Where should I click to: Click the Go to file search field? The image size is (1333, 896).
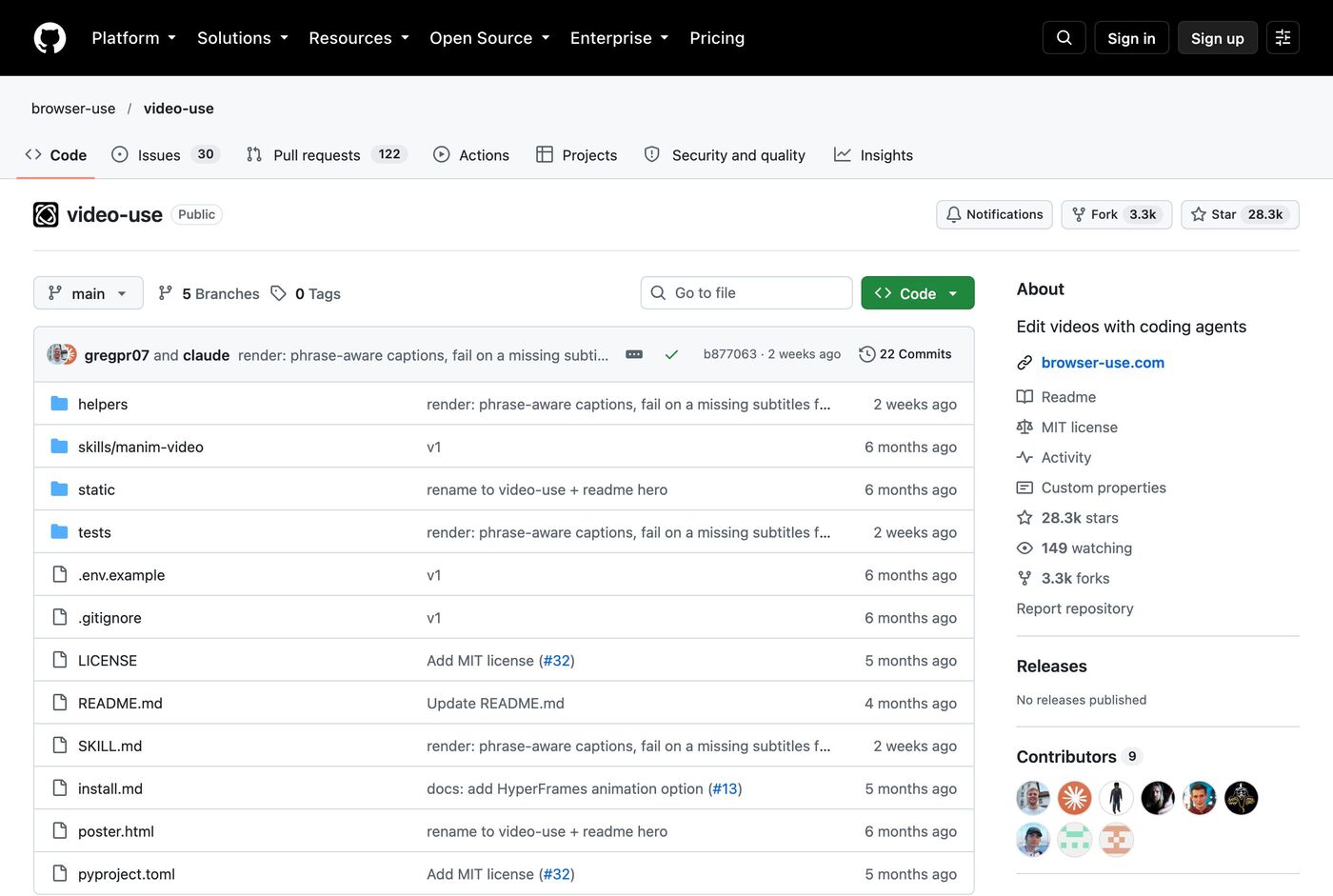[746, 293]
